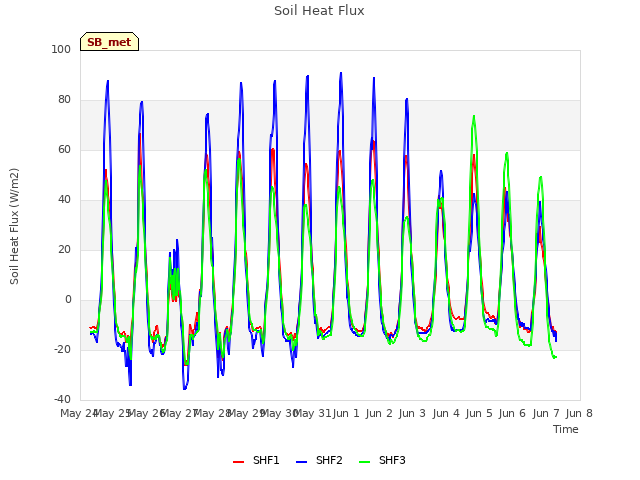The width and height of the screenshot is (640, 480).
Task: Click the green SHF3 peak on Jun 5
Action: pyautogui.click(x=474, y=116)
